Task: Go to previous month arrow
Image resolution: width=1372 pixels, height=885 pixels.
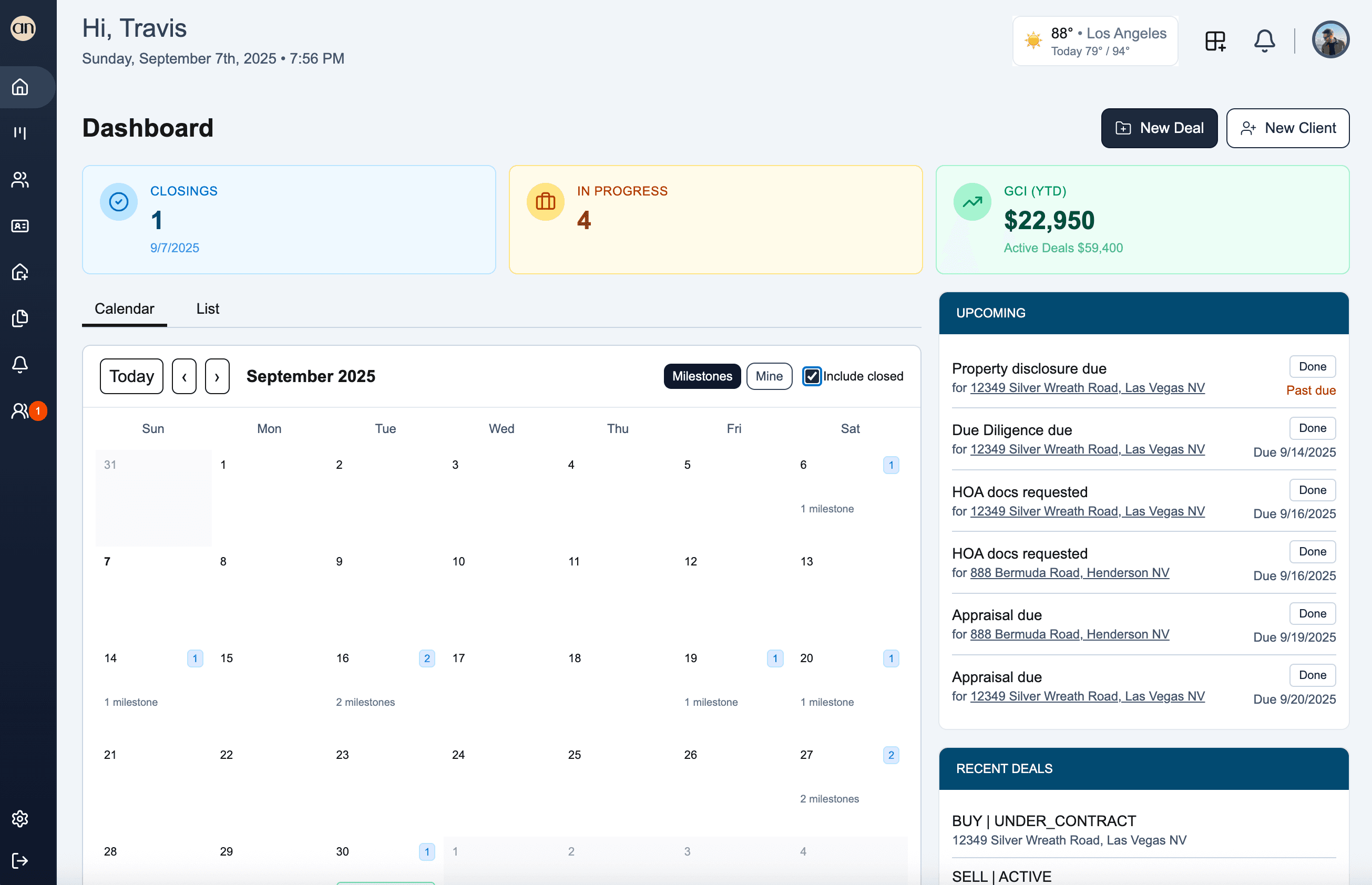Action: (184, 376)
